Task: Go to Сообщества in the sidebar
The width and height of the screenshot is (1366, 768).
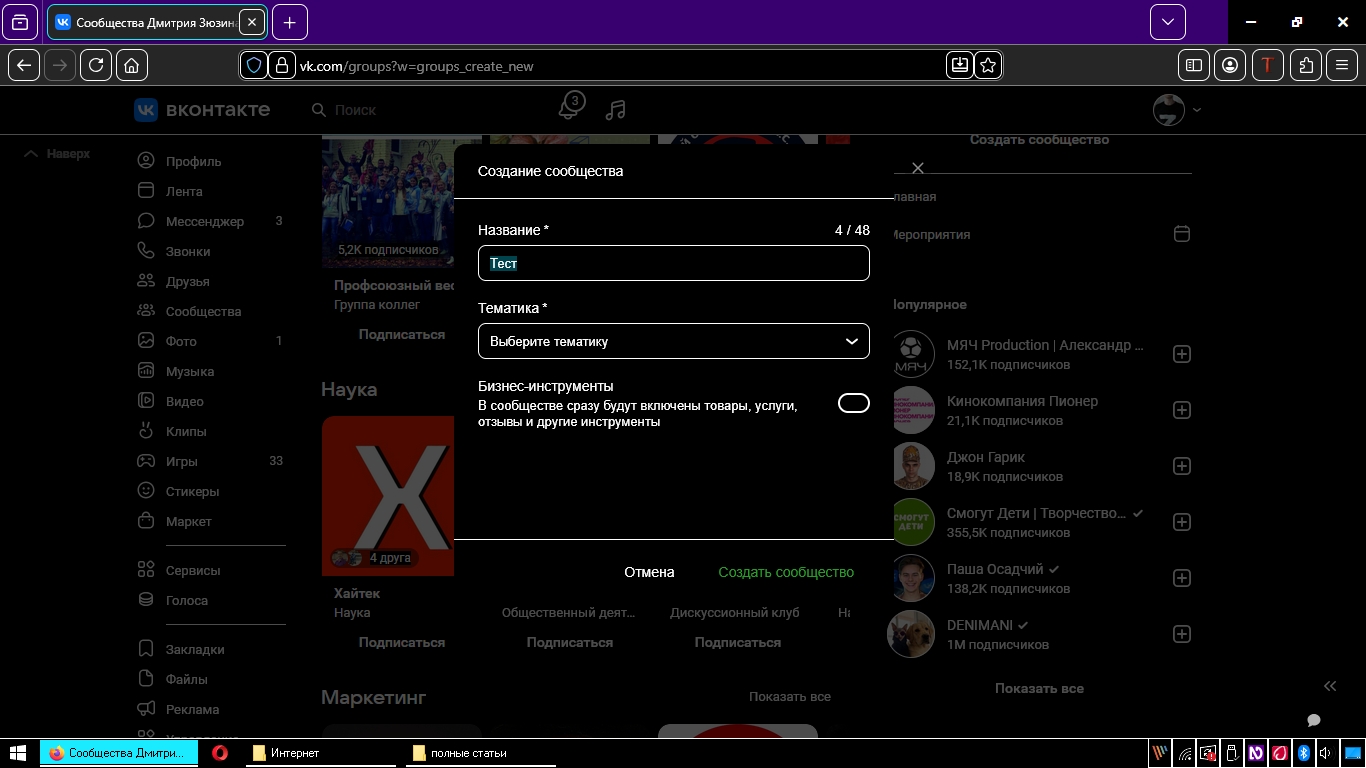Action: point(203,311)
